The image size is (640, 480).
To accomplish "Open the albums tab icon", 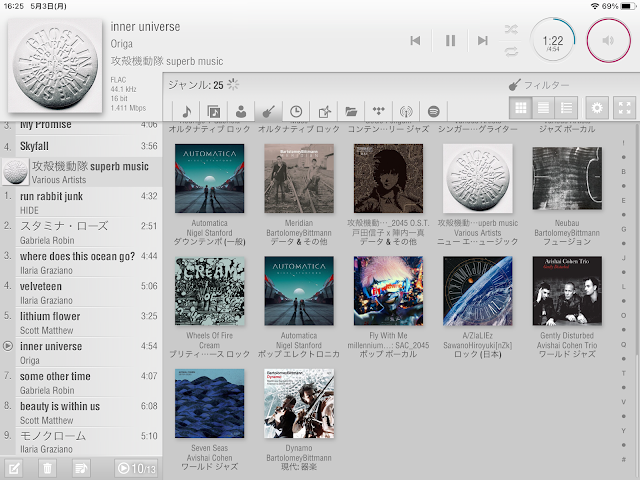I will click(x=213, y=111).
